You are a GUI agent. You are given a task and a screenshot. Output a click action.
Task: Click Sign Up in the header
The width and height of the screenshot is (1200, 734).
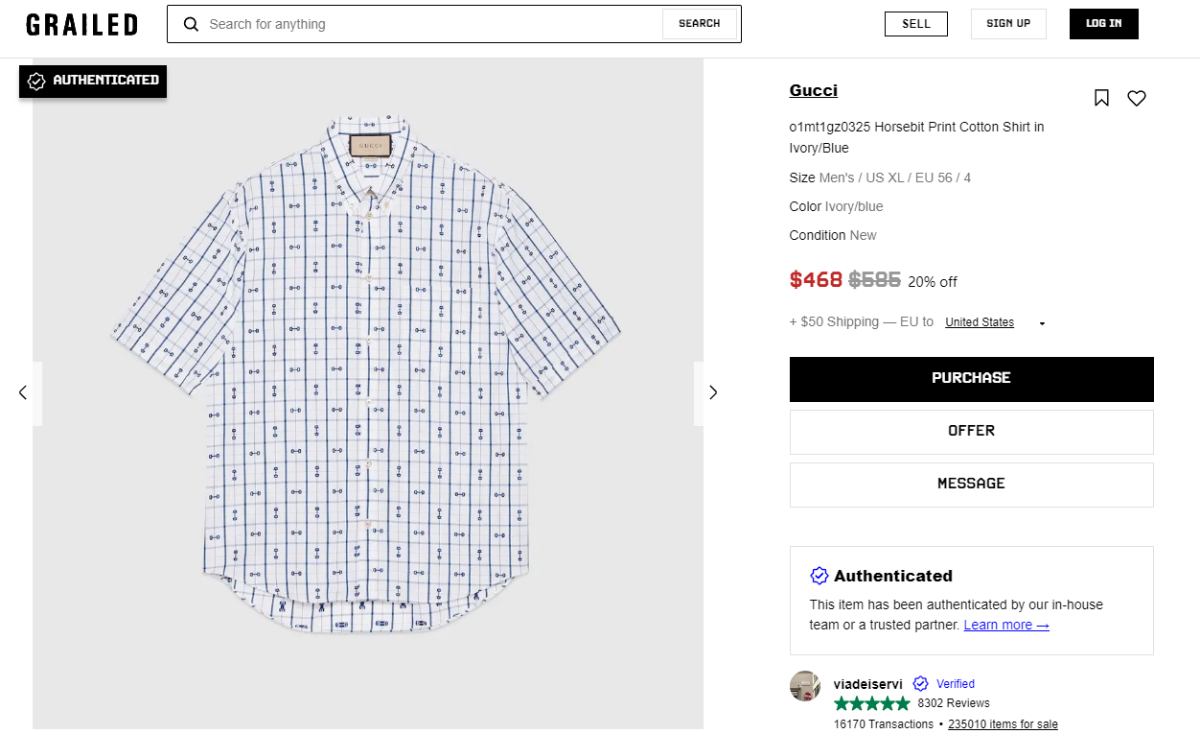(1008, 24)
